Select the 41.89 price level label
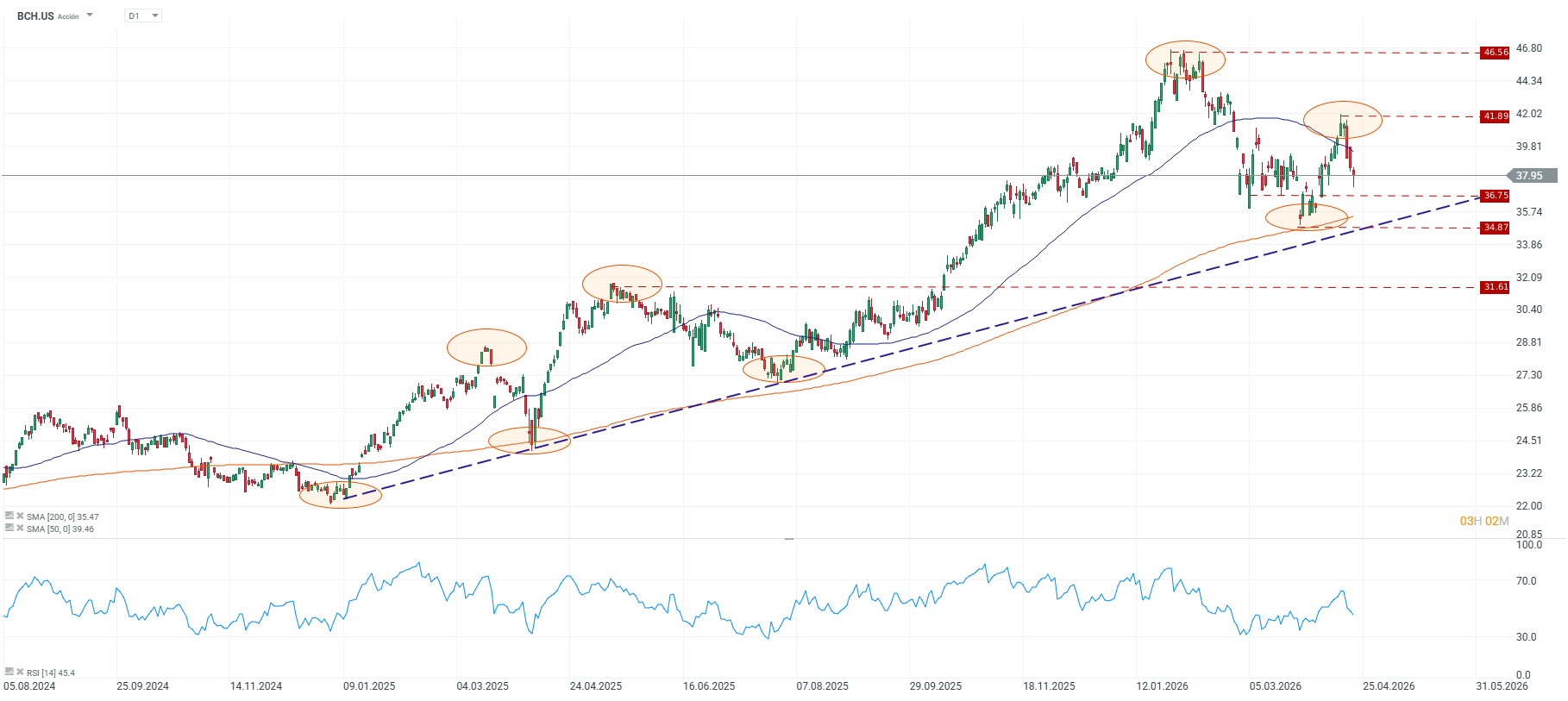1568x701 pixels. pyautogui.click(x=1495, y=116)
